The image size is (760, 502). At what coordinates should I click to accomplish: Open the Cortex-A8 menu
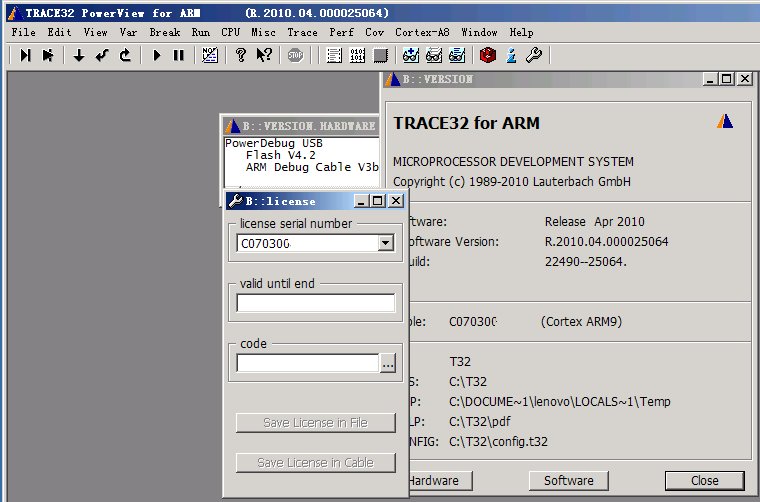tap(422, 32)
